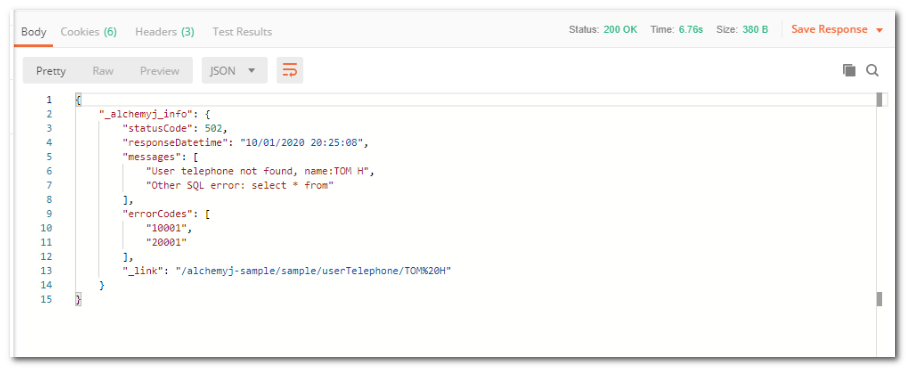Image resolution: width=906 pixels, height=368 pixels.
Task: Click the statusCode value 502
Action: (214, 128)
